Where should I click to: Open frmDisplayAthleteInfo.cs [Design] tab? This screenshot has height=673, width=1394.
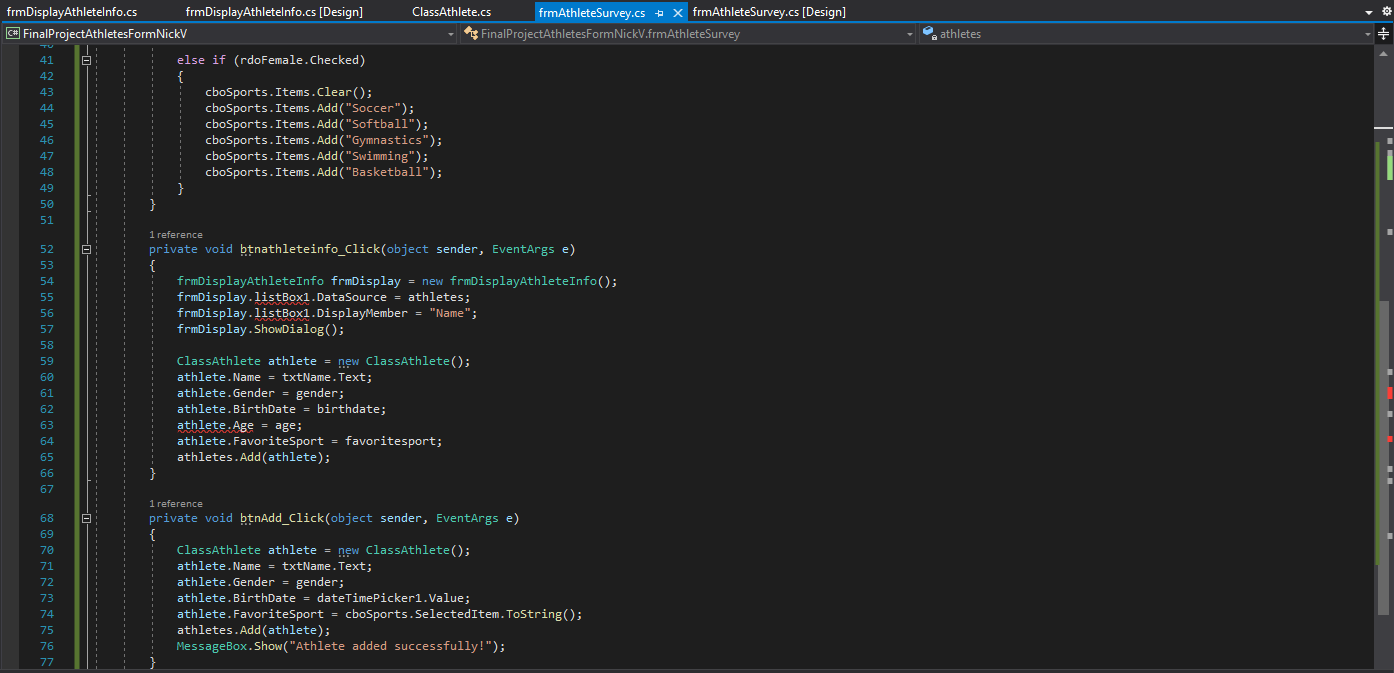coord(274,12)
